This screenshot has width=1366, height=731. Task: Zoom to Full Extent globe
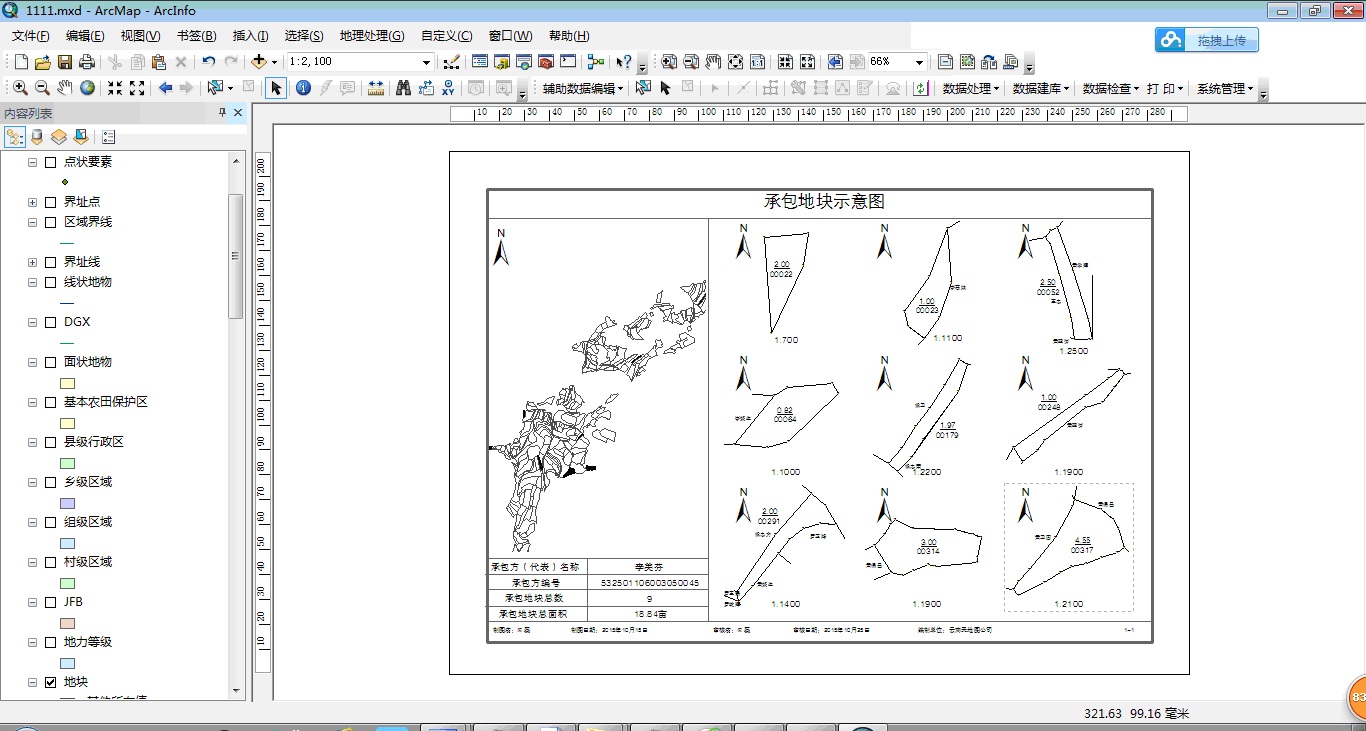pyautogui.click(x=88, y=88)
